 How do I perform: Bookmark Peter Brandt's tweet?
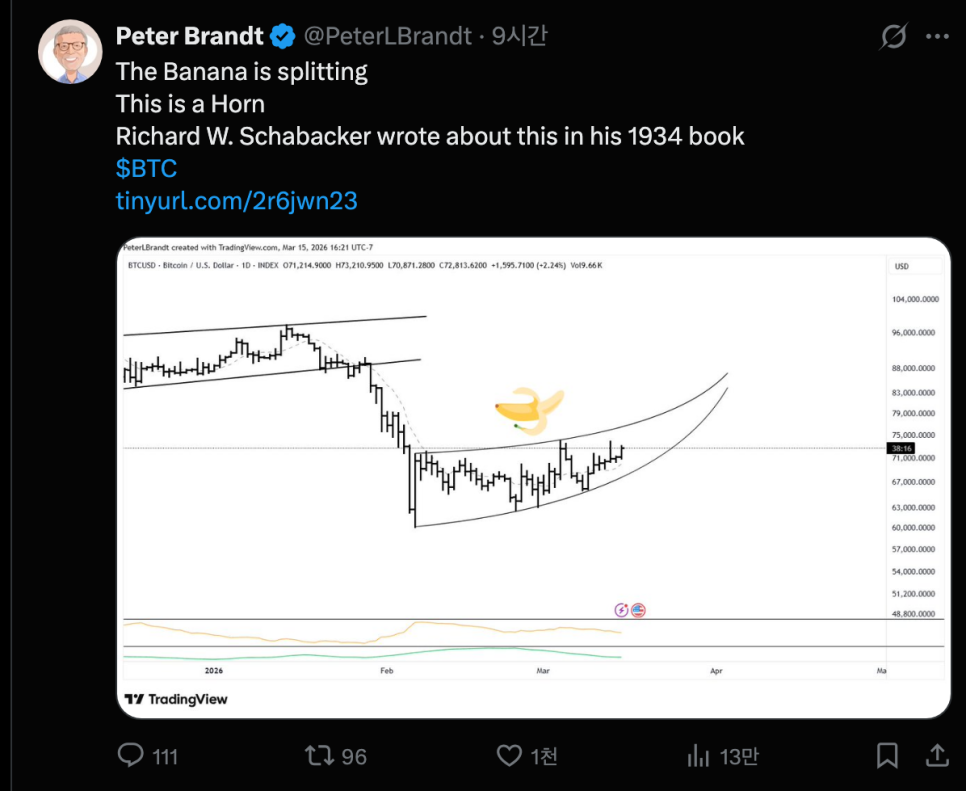click(887, 755)
